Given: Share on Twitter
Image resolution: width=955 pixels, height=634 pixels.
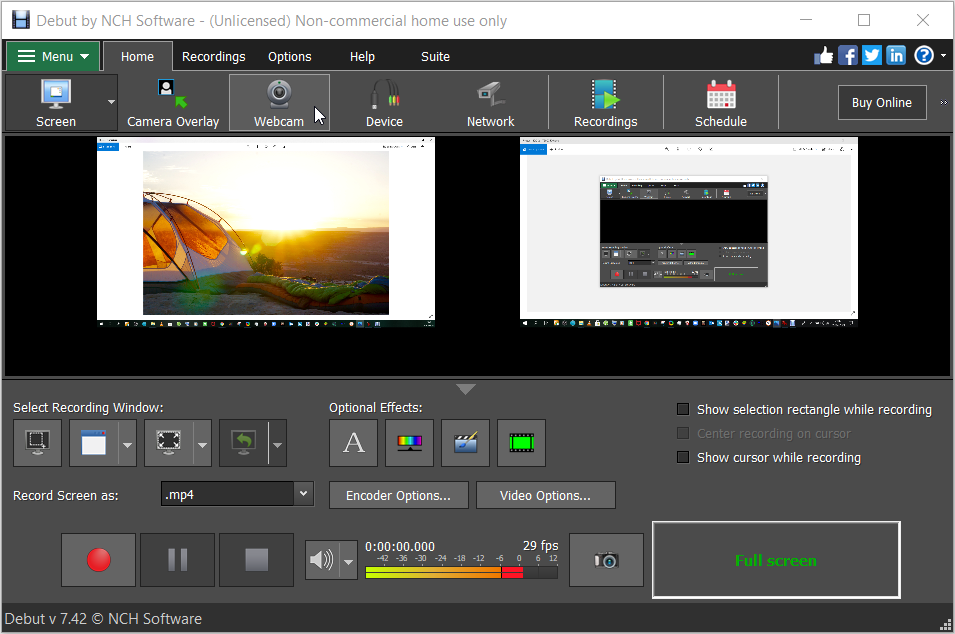Looking at the screenshot, I should click(872, 56).
